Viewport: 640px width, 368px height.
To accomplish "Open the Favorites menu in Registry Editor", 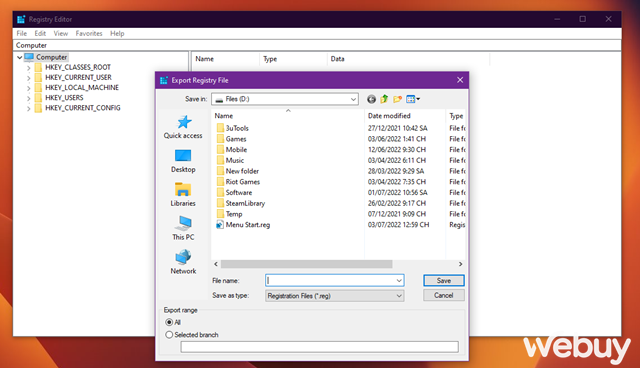I will point(89,33).
